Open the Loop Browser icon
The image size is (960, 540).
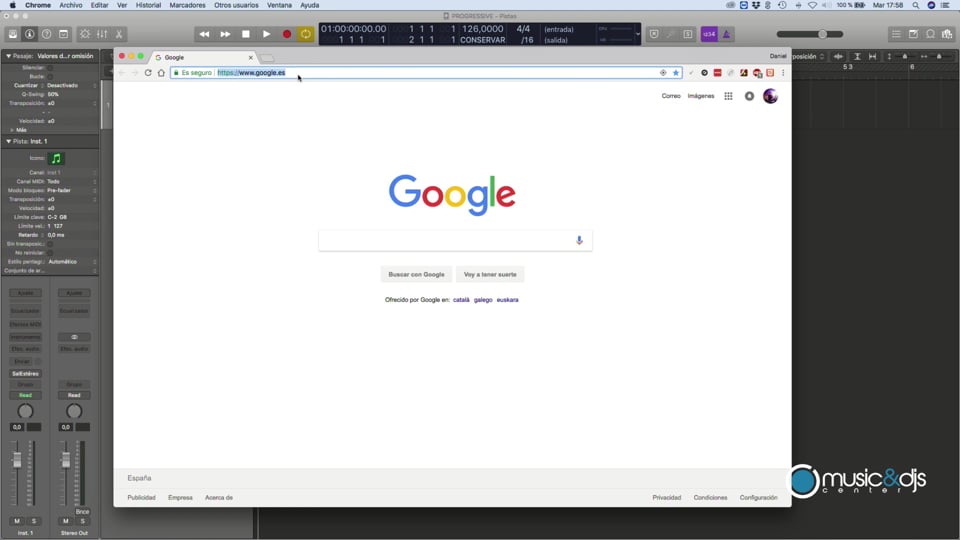click(931, 34)
